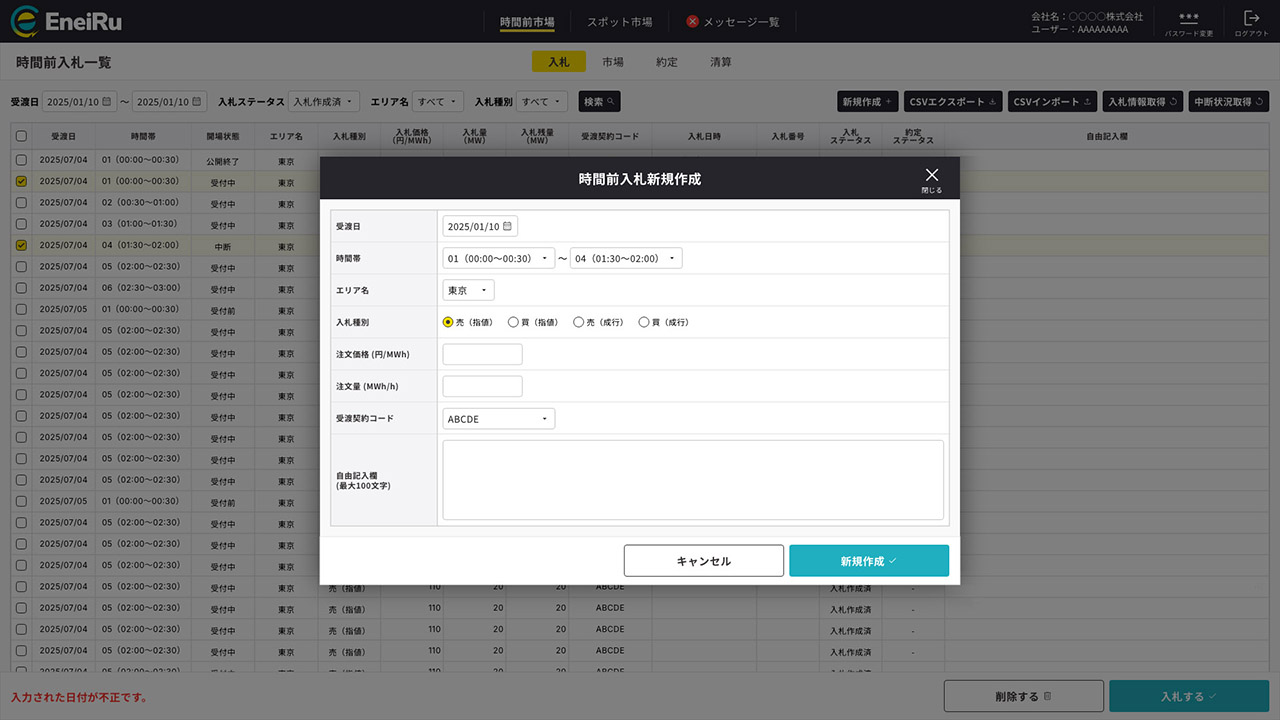Open calendar icon in dialog 受渡日 field
1280x720 pixels.
(x=507, y=227)
